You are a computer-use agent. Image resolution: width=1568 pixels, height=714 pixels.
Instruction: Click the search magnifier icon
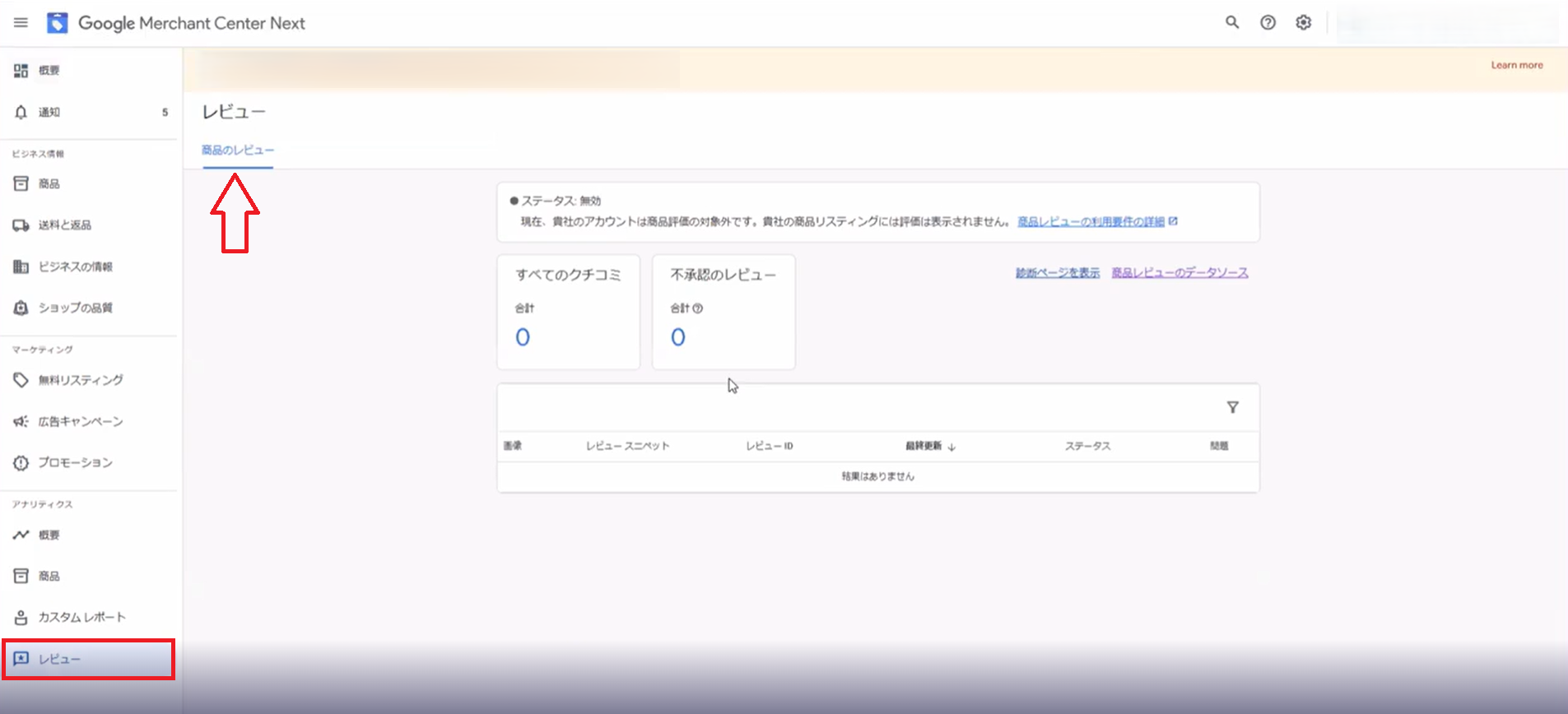click(x=1231, y=23)
